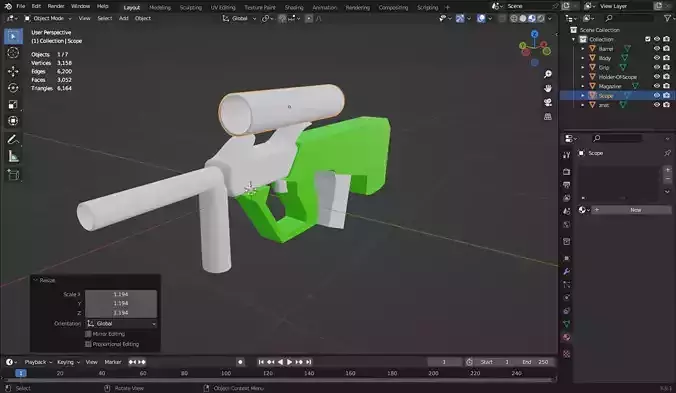Enable Mirror Editing checkbox
Viewport: 676px width, 393px height.
tap(88, 334)
